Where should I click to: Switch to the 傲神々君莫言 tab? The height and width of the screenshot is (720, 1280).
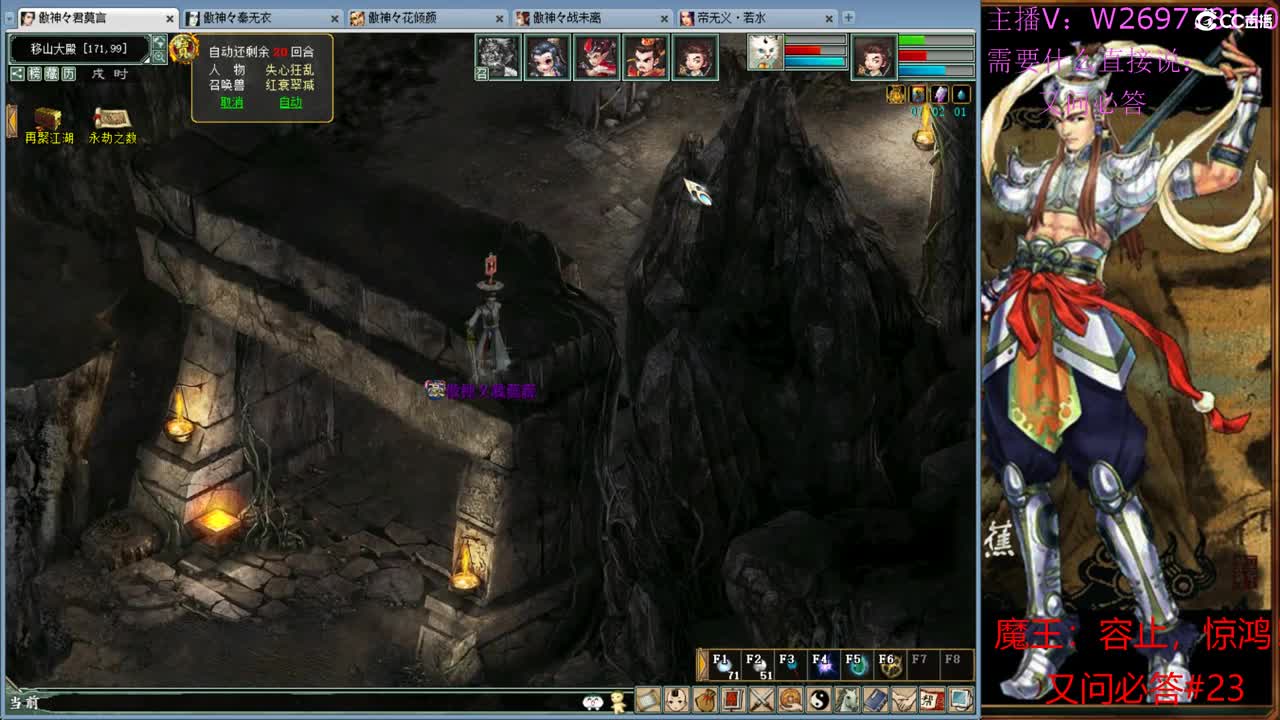point(98,18)
